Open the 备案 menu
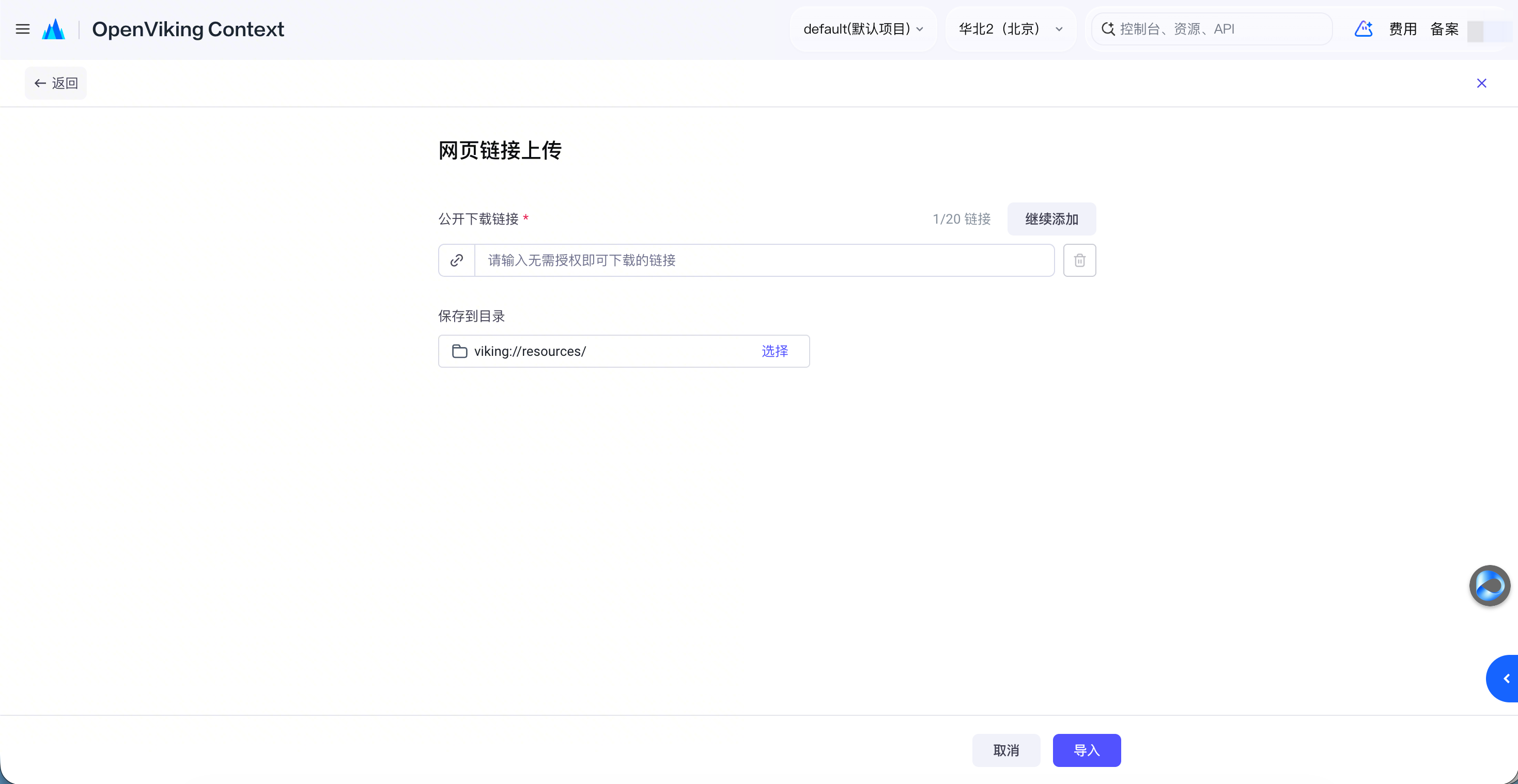 1444,29
